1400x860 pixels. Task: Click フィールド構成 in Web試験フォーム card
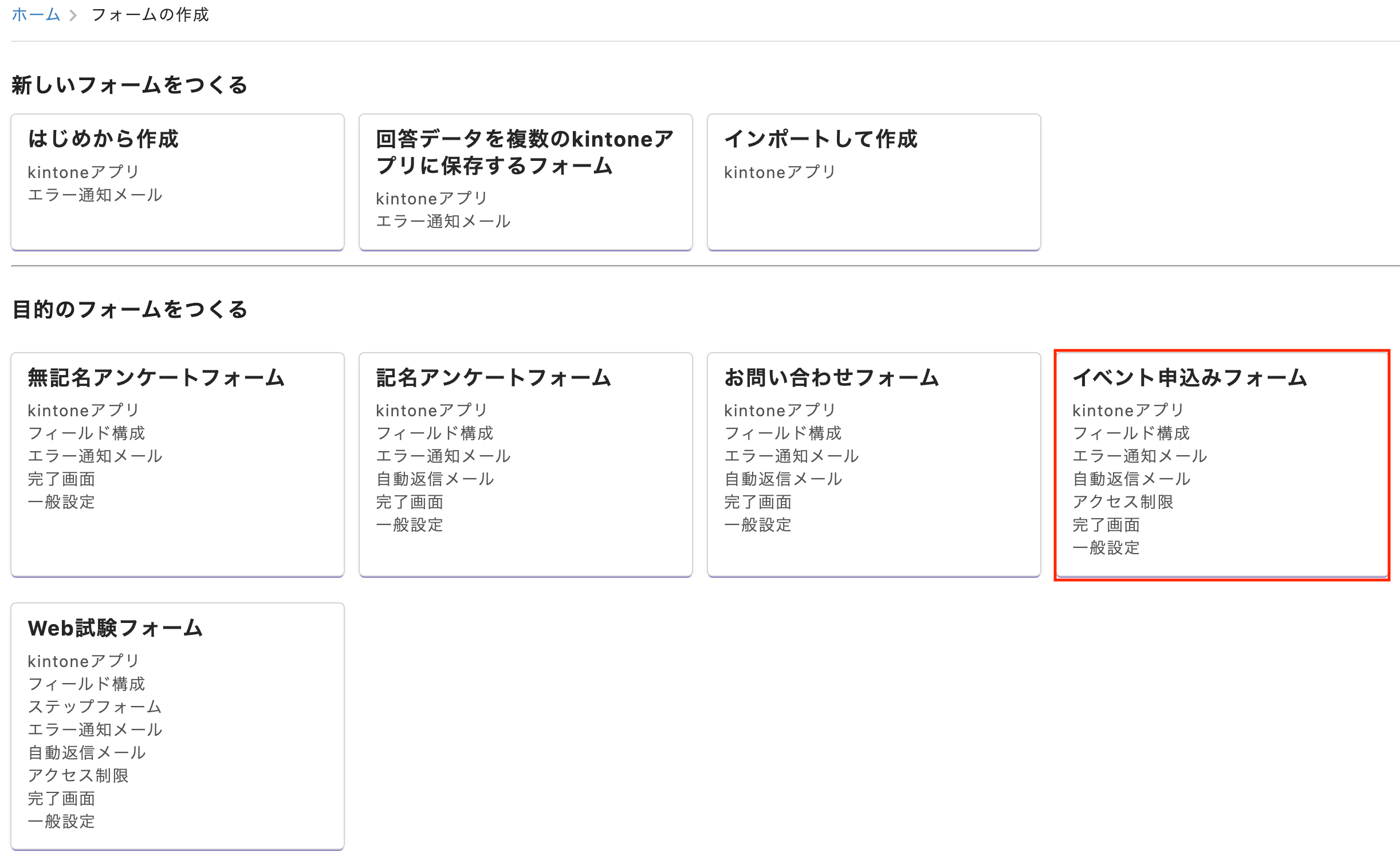coord(86,684)
